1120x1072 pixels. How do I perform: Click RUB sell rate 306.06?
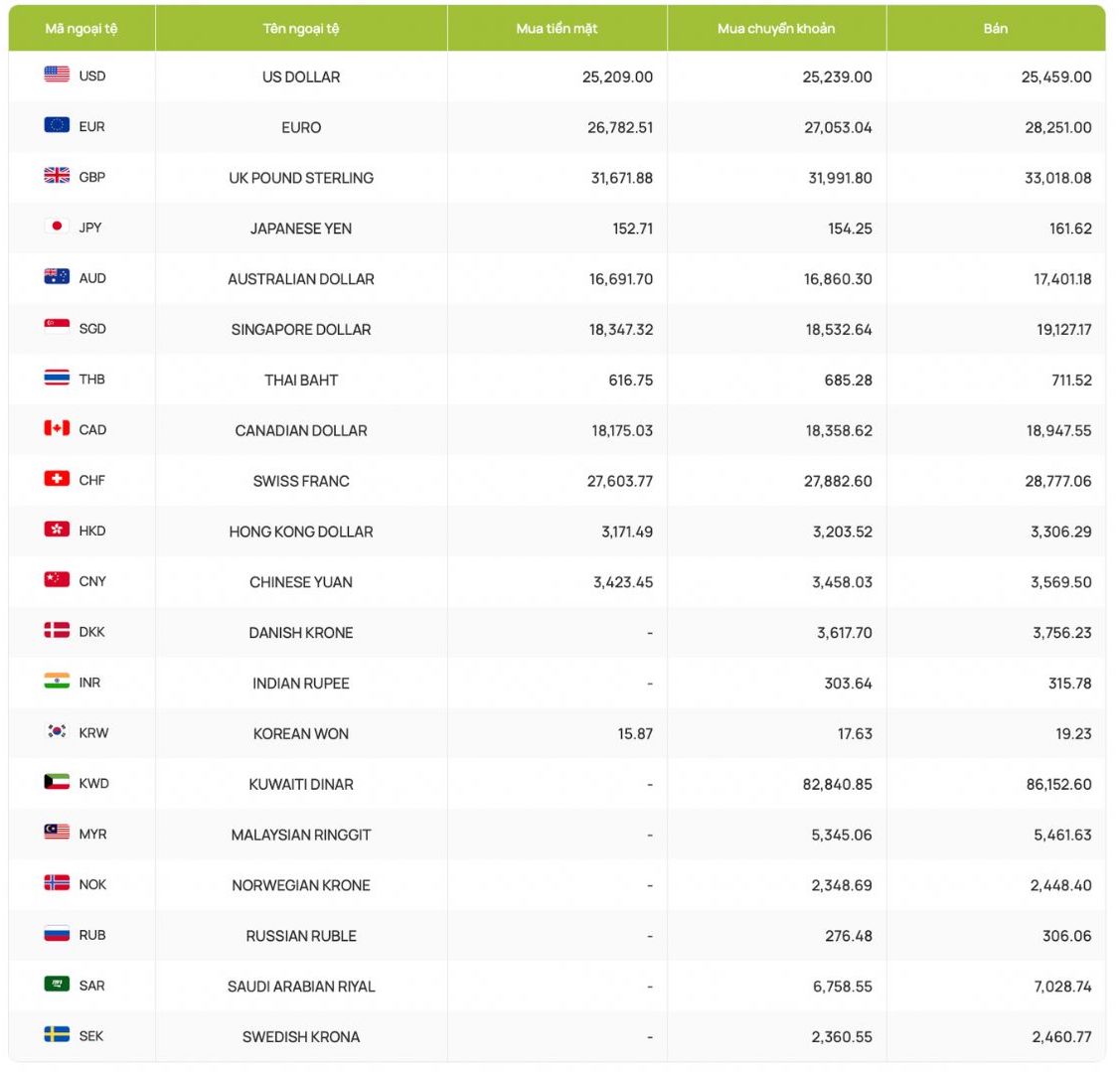click(x=1067, y=937)
